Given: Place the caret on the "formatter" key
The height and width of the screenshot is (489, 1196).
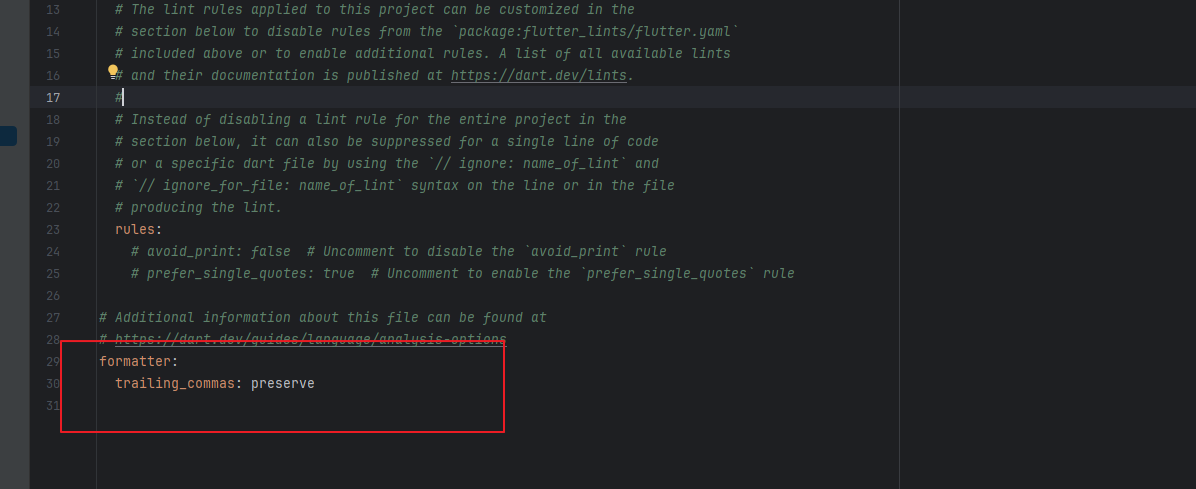Looking at the screenshot, I should tap(135, 361).
